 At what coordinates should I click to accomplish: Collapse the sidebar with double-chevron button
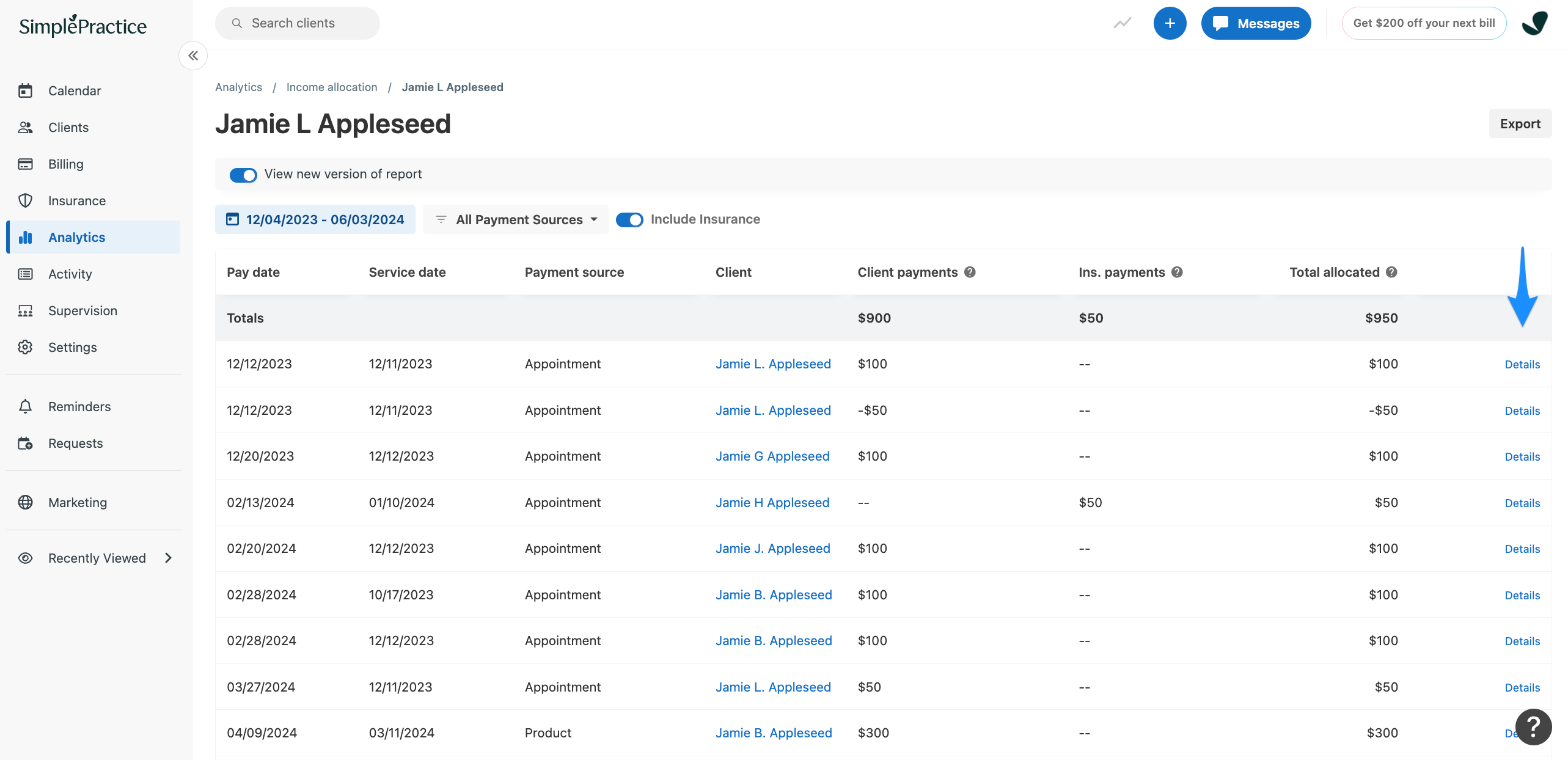click(193, 56)
